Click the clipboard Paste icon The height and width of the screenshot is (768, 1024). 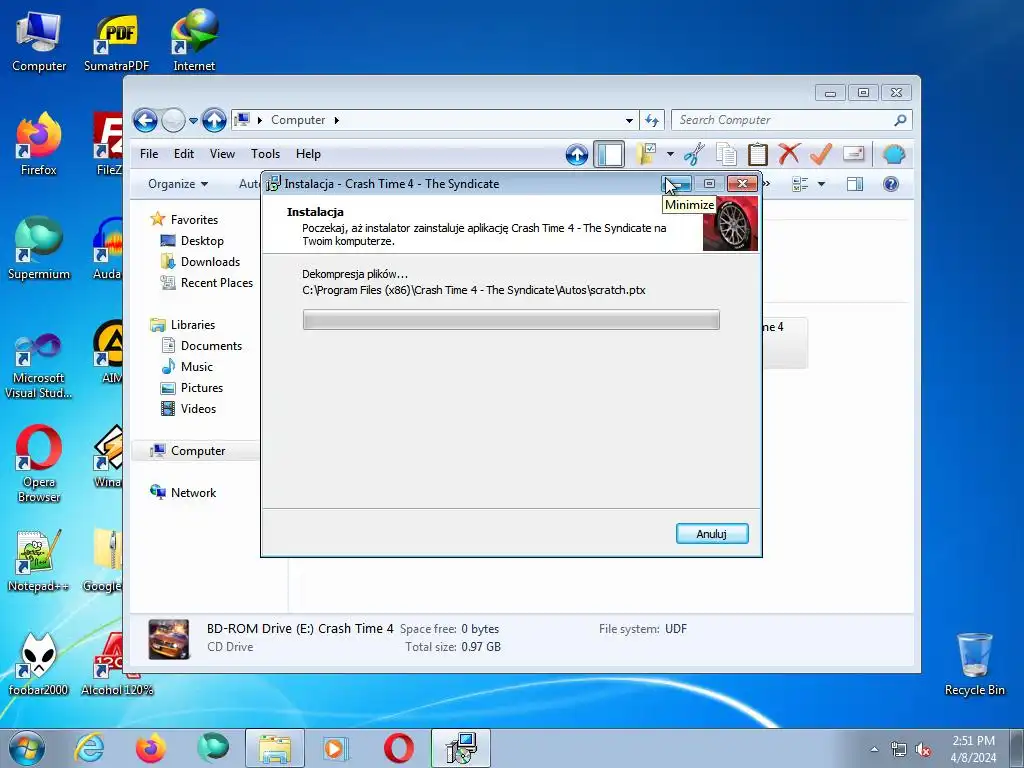tap(758, 155)
